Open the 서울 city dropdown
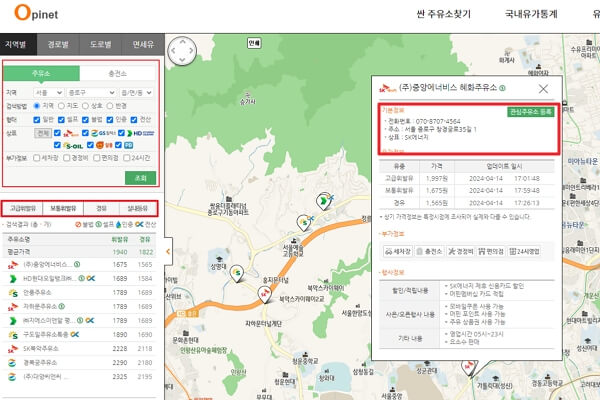Screen dimensions: 600x400 (48, 93)
